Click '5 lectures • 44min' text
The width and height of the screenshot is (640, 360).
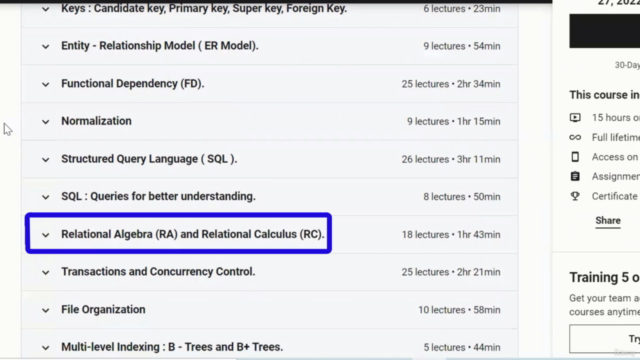(462, 347)
